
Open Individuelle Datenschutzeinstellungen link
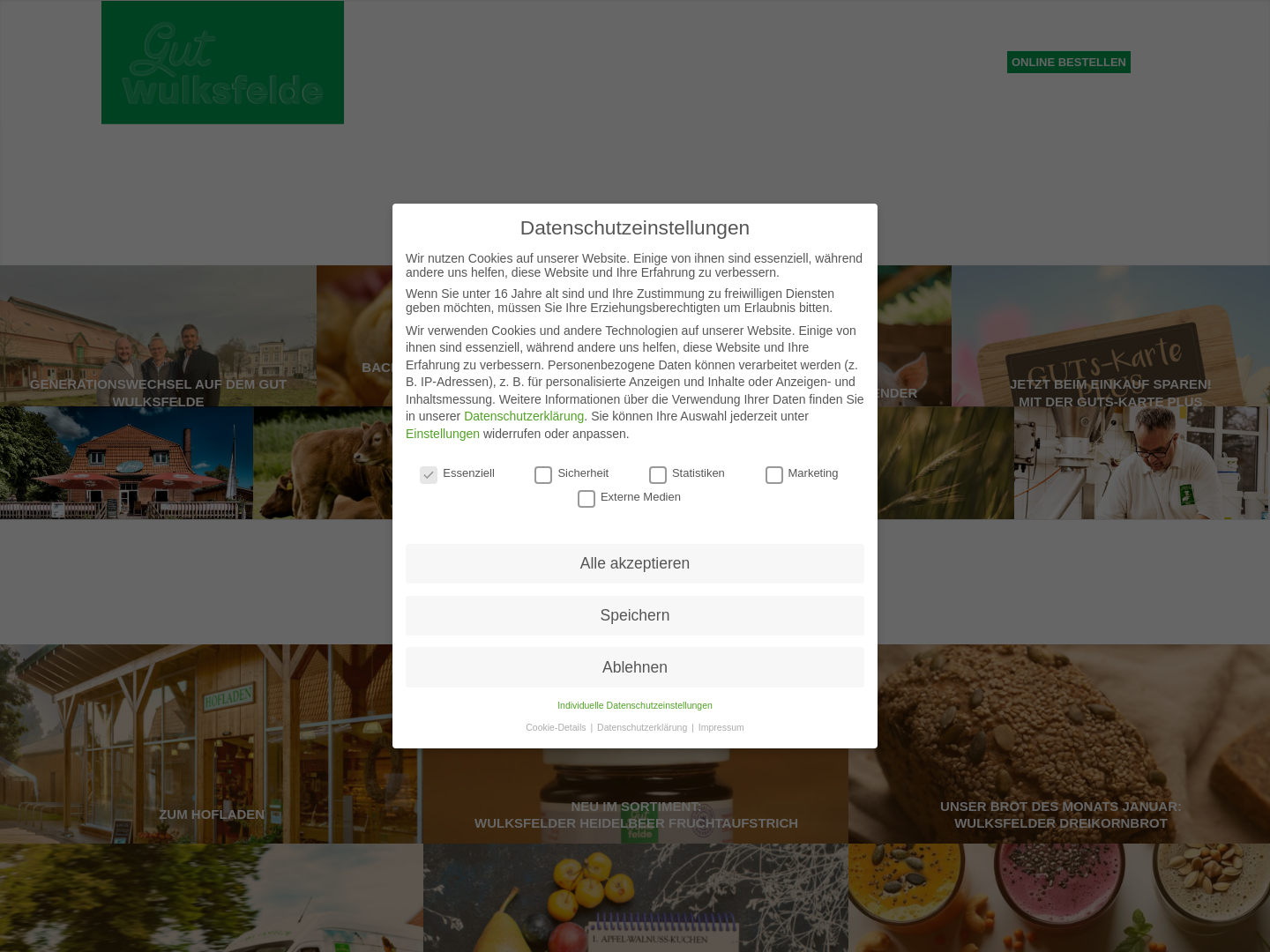pos(635,705)
